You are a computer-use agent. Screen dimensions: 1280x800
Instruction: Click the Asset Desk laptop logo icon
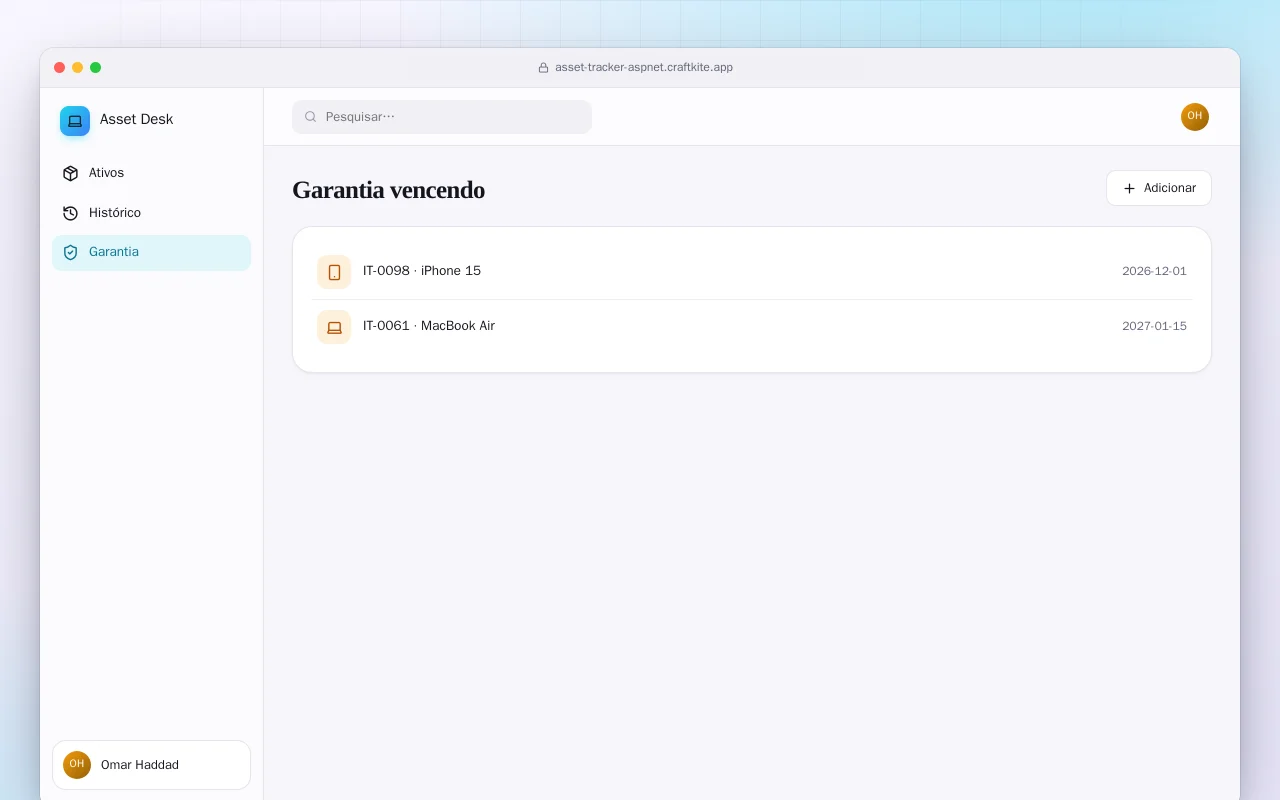click(x=75, y=121)
